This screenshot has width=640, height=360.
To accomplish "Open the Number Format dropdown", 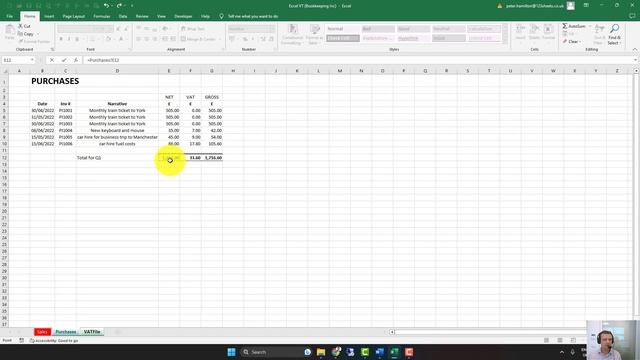I will (272, 29).
